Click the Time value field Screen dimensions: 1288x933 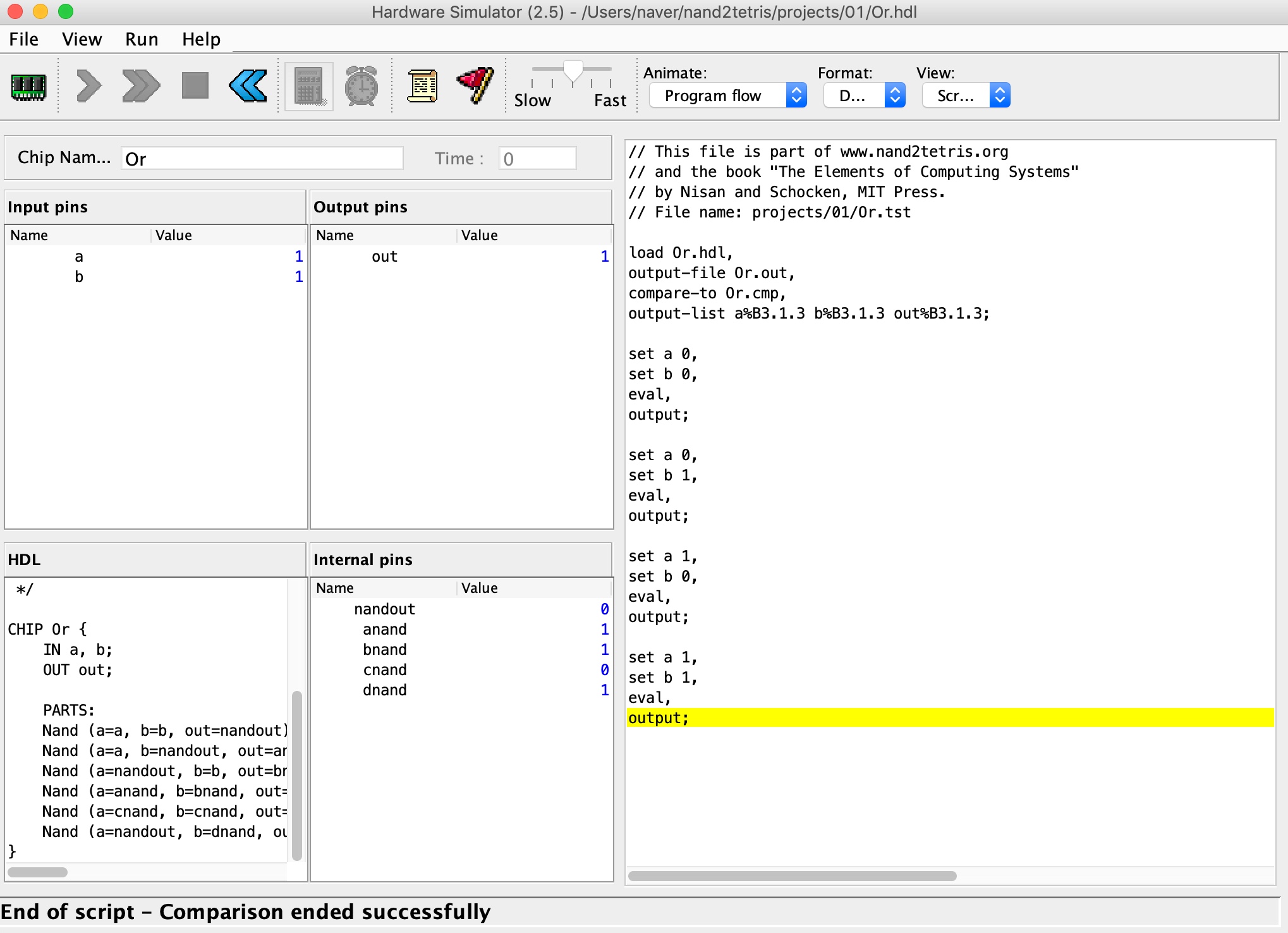point(537,159)
